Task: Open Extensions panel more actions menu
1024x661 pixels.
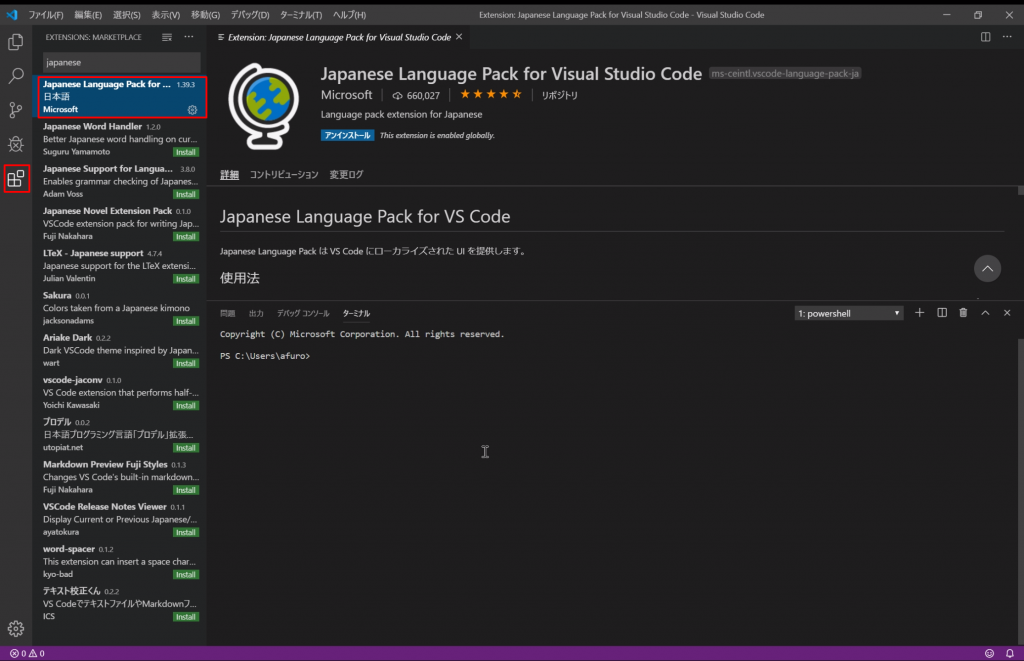Action: point(189,37)
